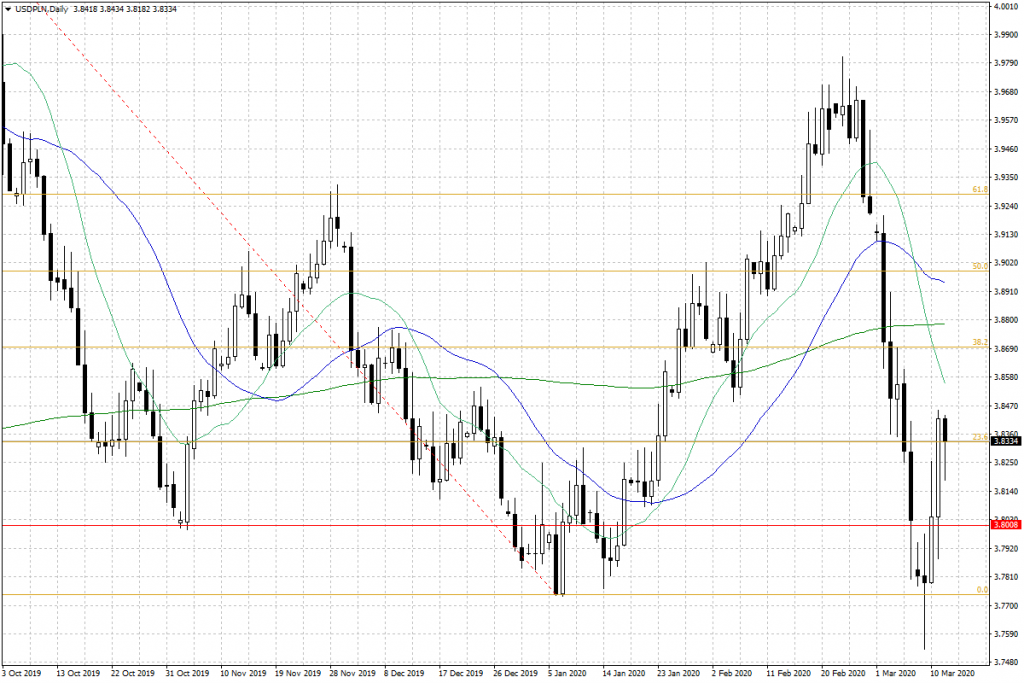Click the 3.8910 price axis label
This screenshot has width=1024, height=683.
pos(1006,291)
